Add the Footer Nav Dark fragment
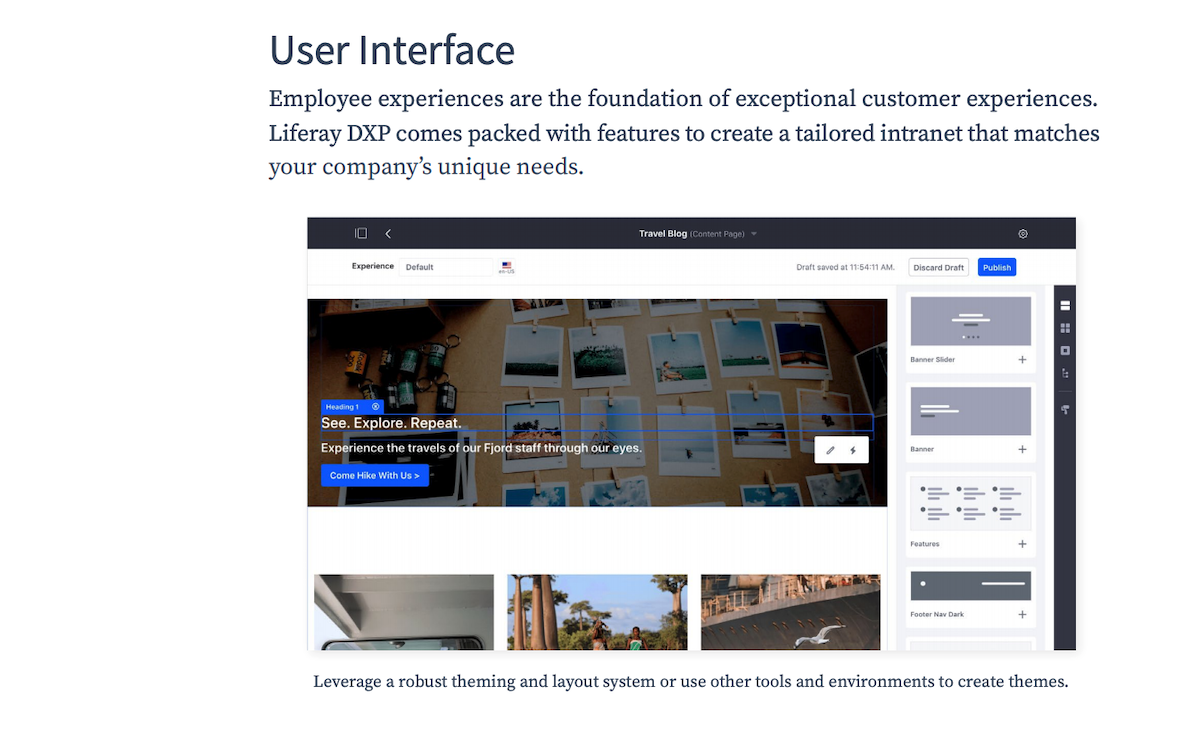The width and height of the screenshot is (1200, 729). (1022, 615)
